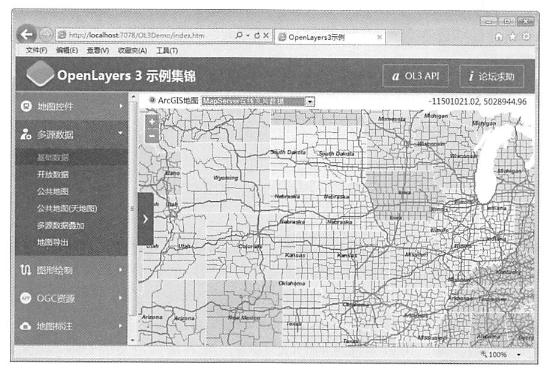Viewport: 552px width, 374px height.
Task: Click the OpenLayers logo icon in header
Action: [40, 73]
